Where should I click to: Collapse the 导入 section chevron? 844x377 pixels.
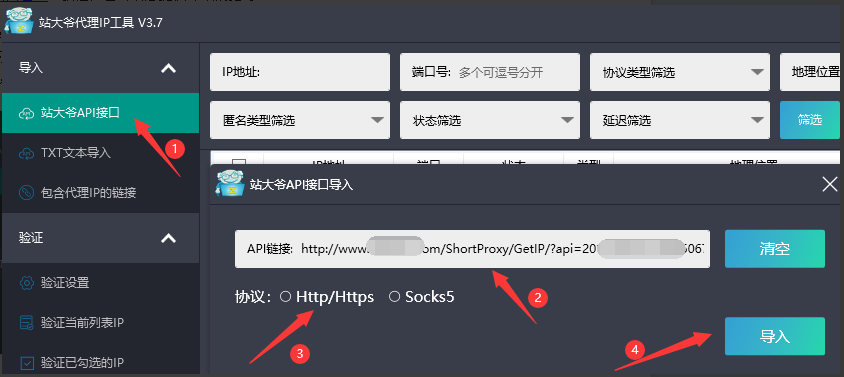169,68
